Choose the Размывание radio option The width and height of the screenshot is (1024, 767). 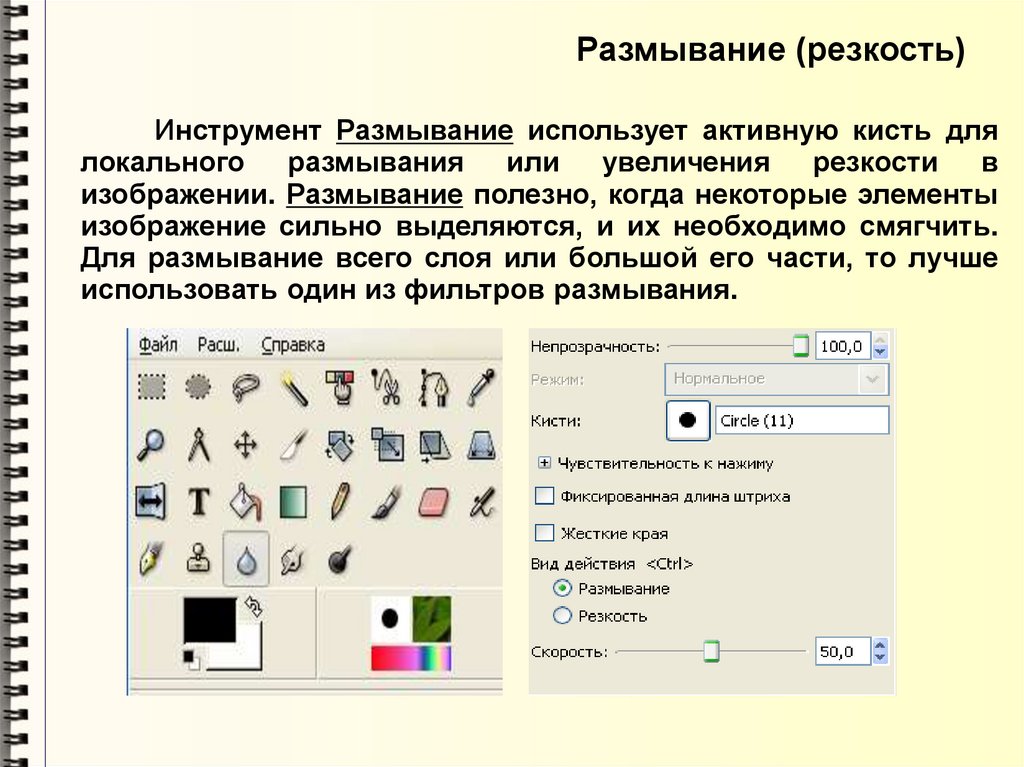pos(562,588)
